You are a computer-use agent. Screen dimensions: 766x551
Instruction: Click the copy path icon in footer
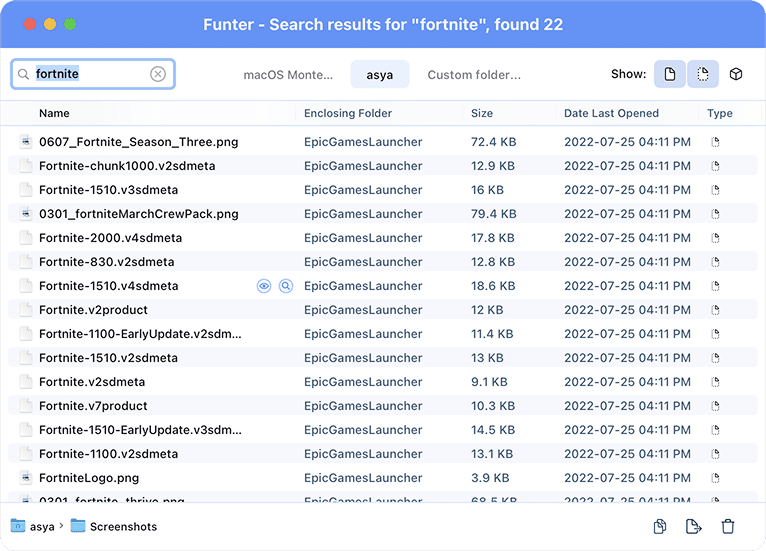660,527
